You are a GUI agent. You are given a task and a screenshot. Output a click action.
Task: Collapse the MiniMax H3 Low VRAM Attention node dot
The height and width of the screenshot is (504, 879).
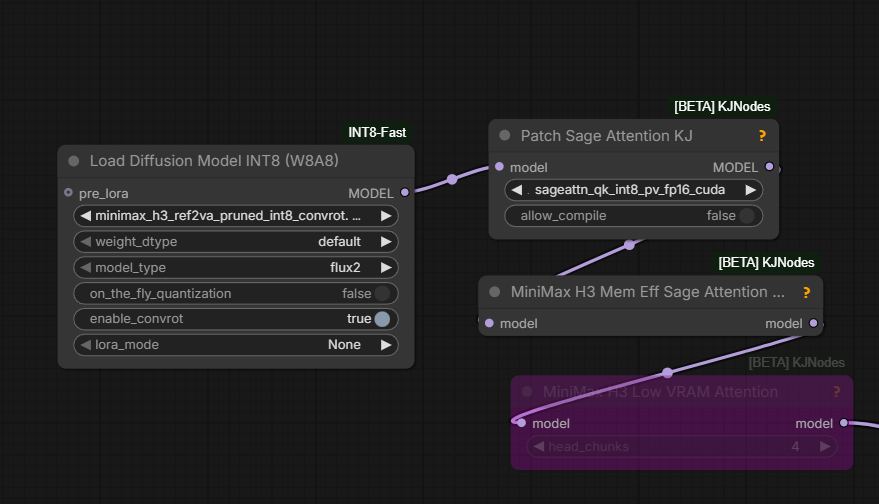coord(527,392)
